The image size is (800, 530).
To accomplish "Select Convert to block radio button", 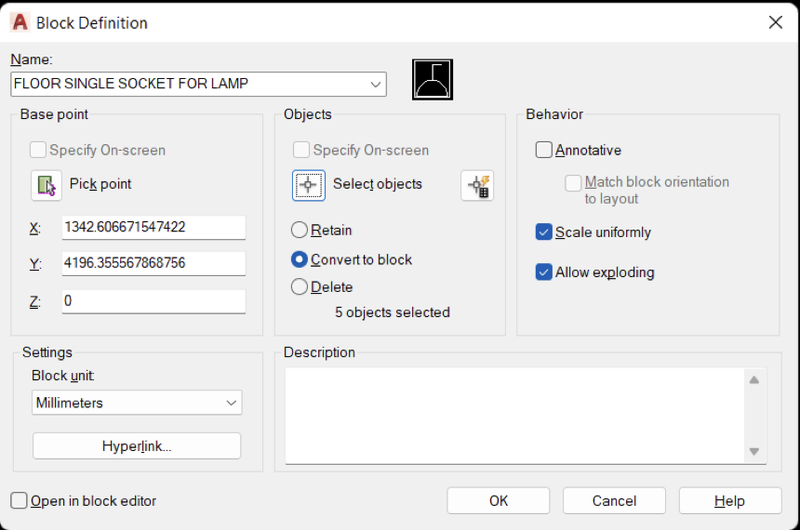I will [x=299, y=260].
